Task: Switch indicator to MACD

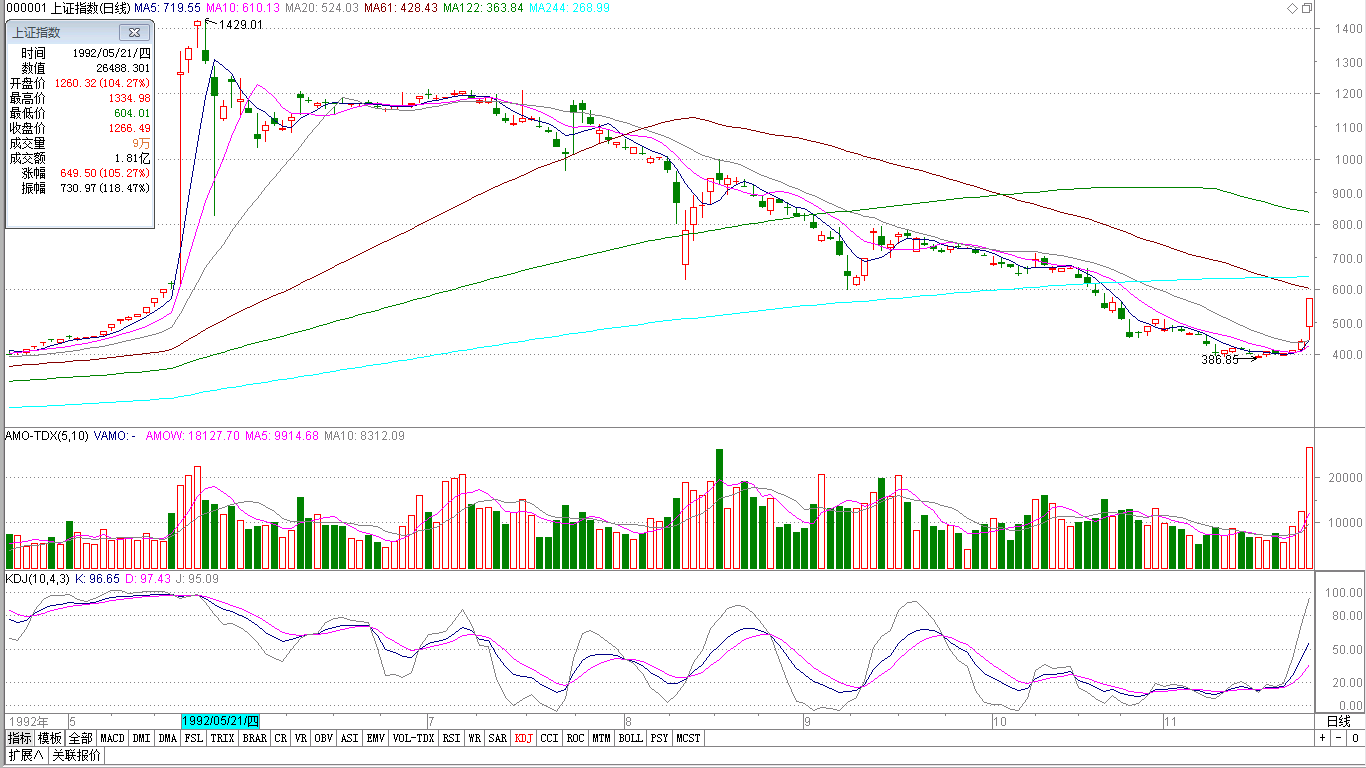Action: point(112,738)
